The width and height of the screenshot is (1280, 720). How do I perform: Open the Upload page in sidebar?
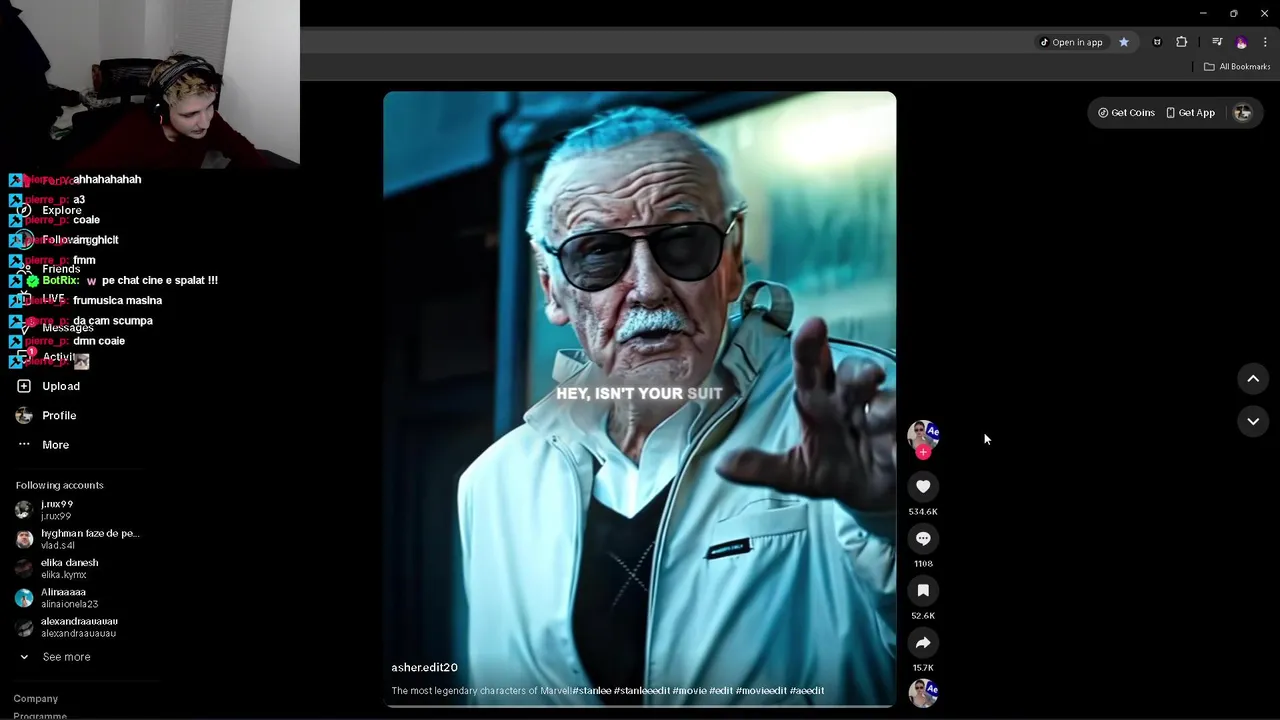coord(61,386)
